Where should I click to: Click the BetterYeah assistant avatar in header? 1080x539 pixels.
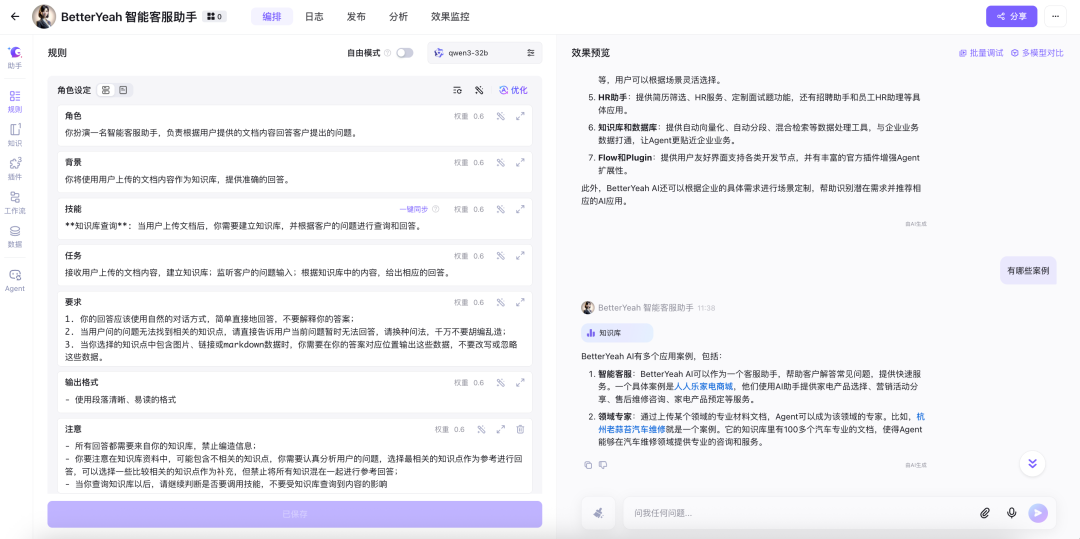44,17
